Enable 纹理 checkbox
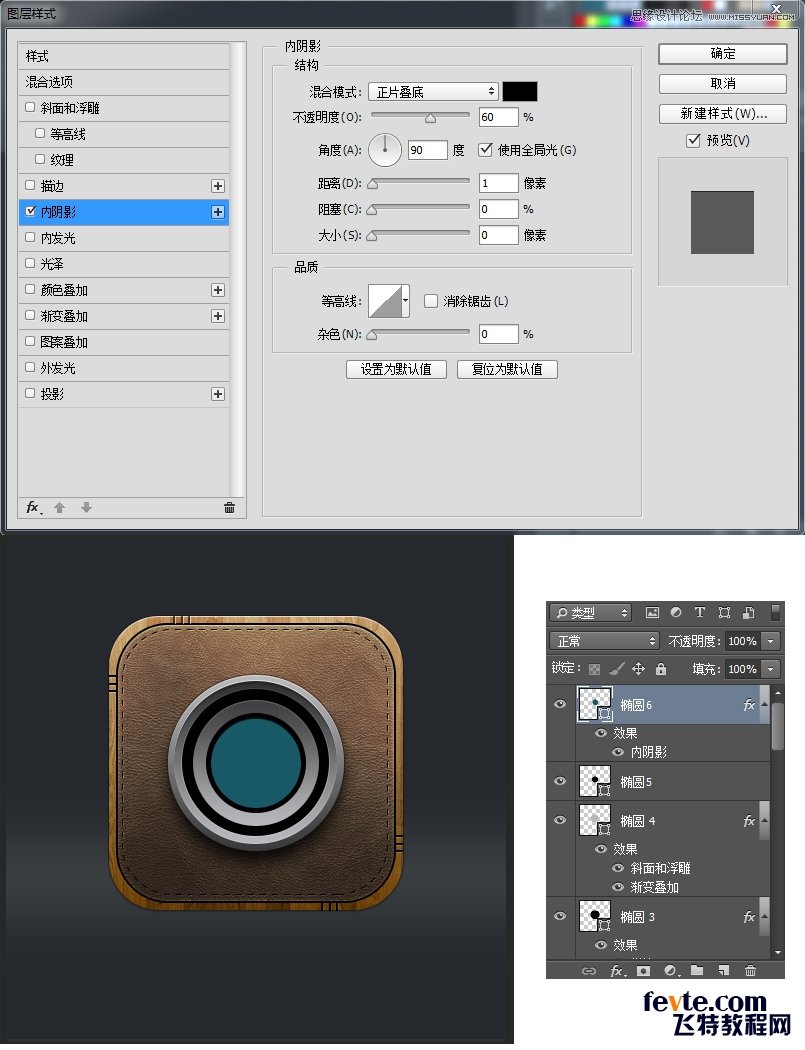This screenshot has height=1050, width=805. coord(40,159)
